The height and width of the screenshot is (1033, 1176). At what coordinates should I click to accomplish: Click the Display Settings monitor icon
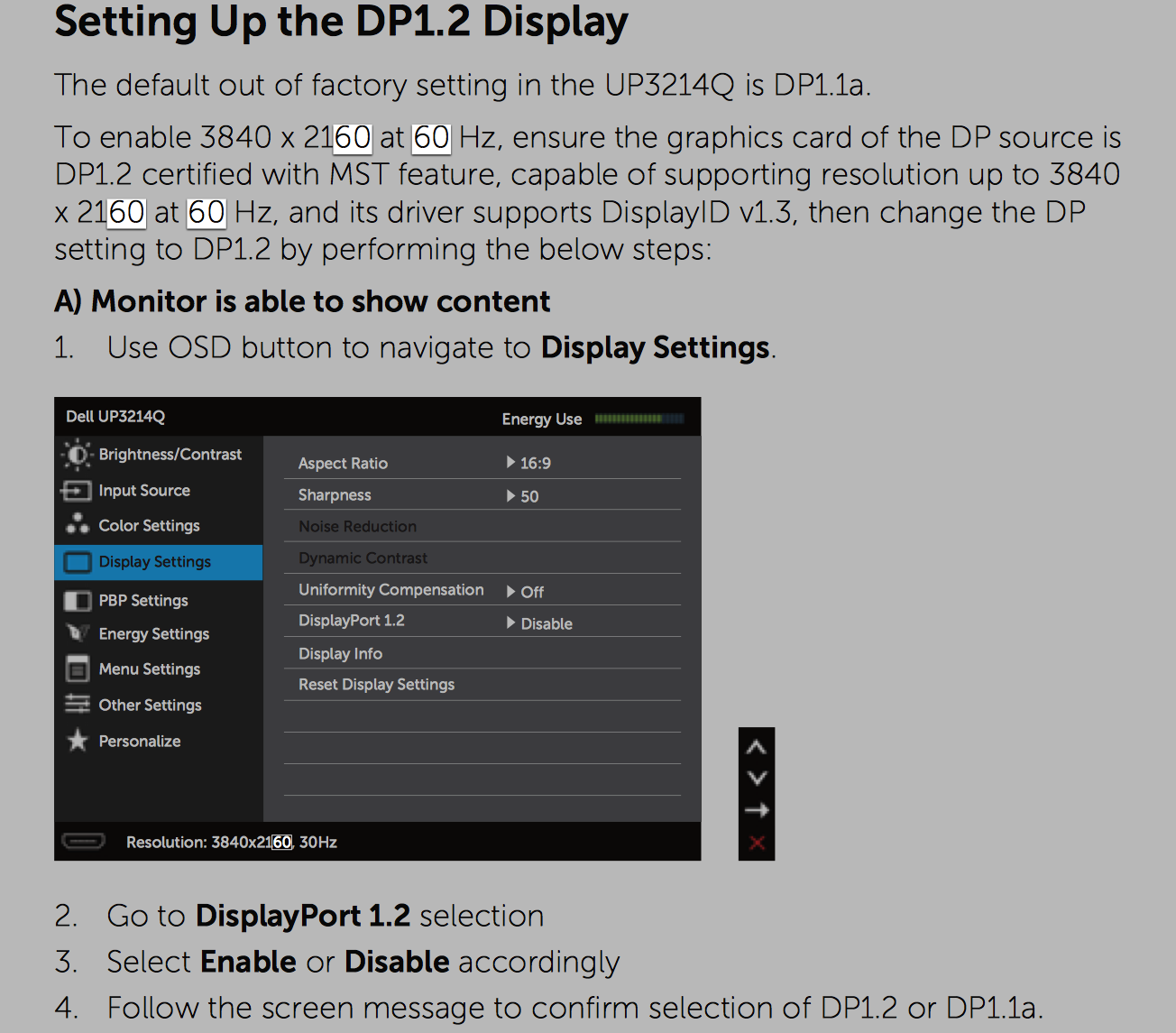coord(78,562)
